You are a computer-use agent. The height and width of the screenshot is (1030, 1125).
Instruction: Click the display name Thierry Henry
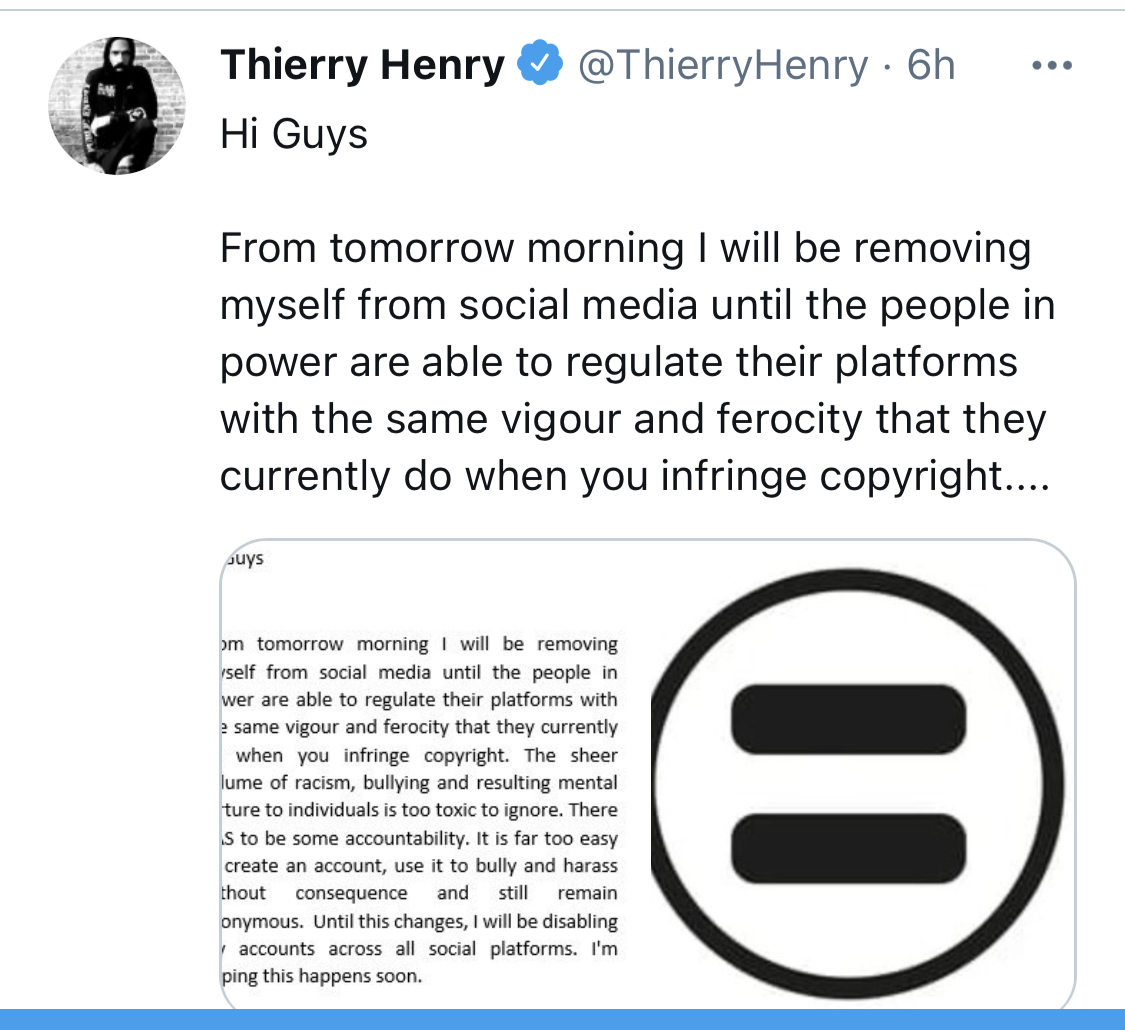pyautogui.click(x=362, y=63)
